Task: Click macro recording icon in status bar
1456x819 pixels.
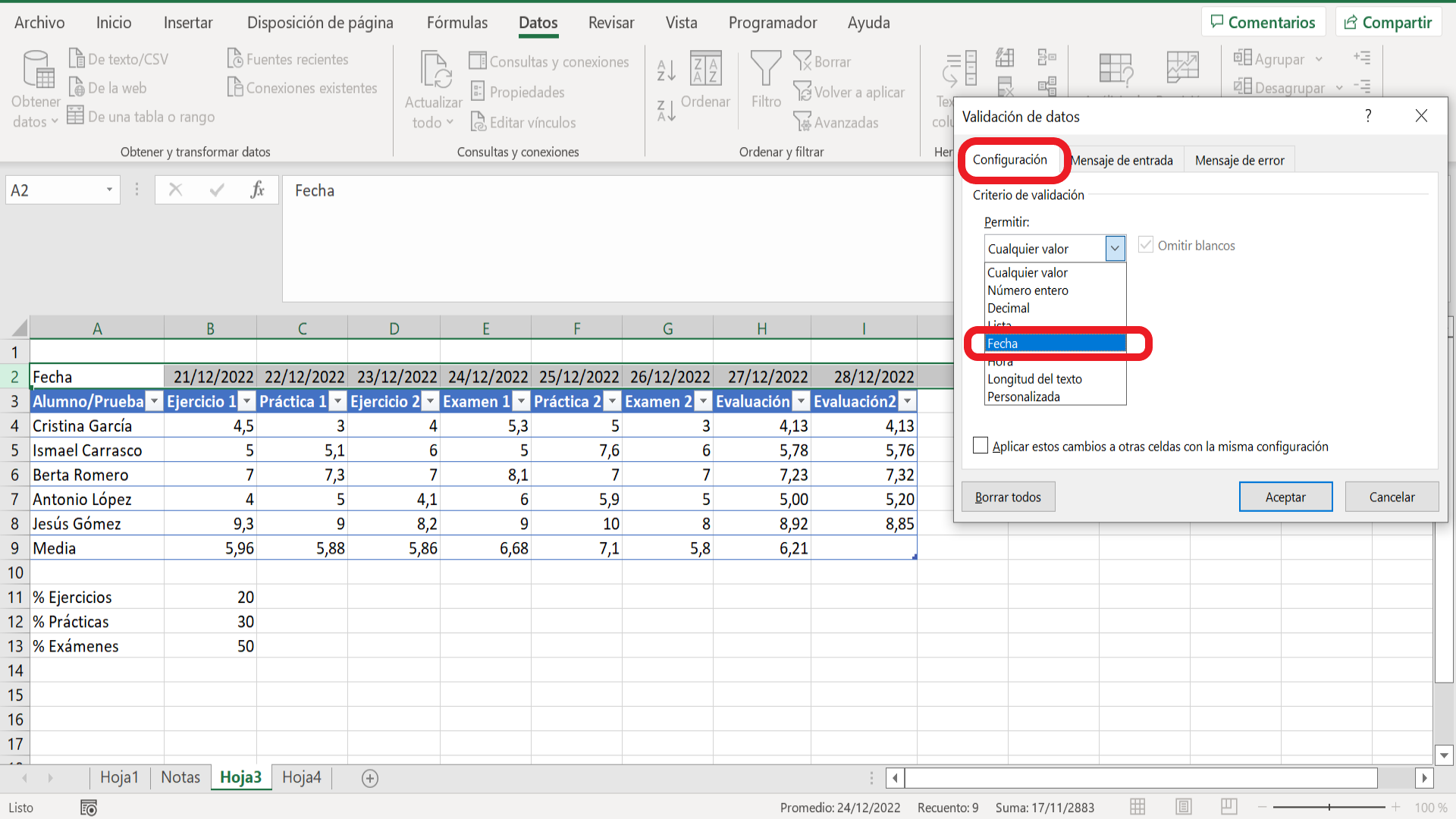Action: 89,808
